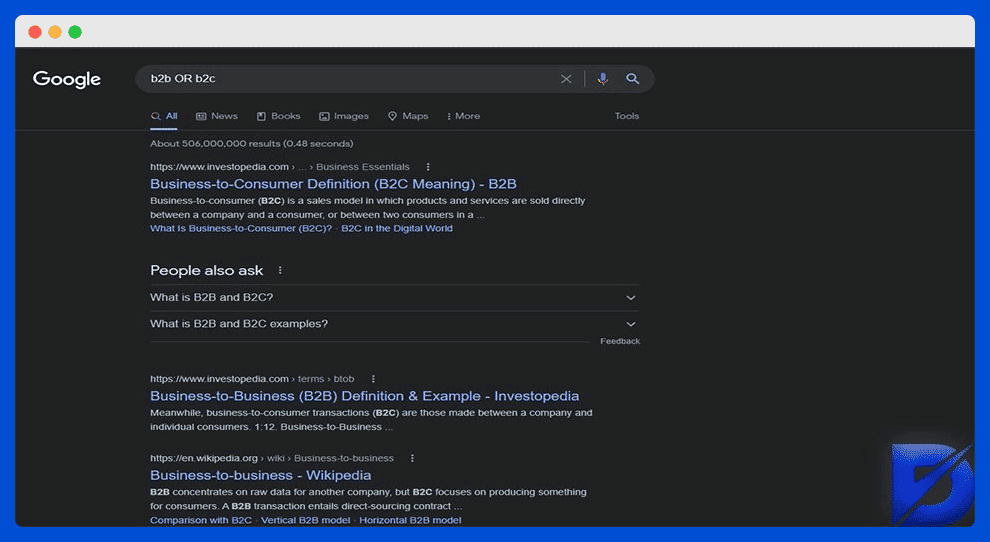The height and width of the screenshot is (542, 990).
Task: Click the yellow window minimize button
Action: (x=55, y=32)
